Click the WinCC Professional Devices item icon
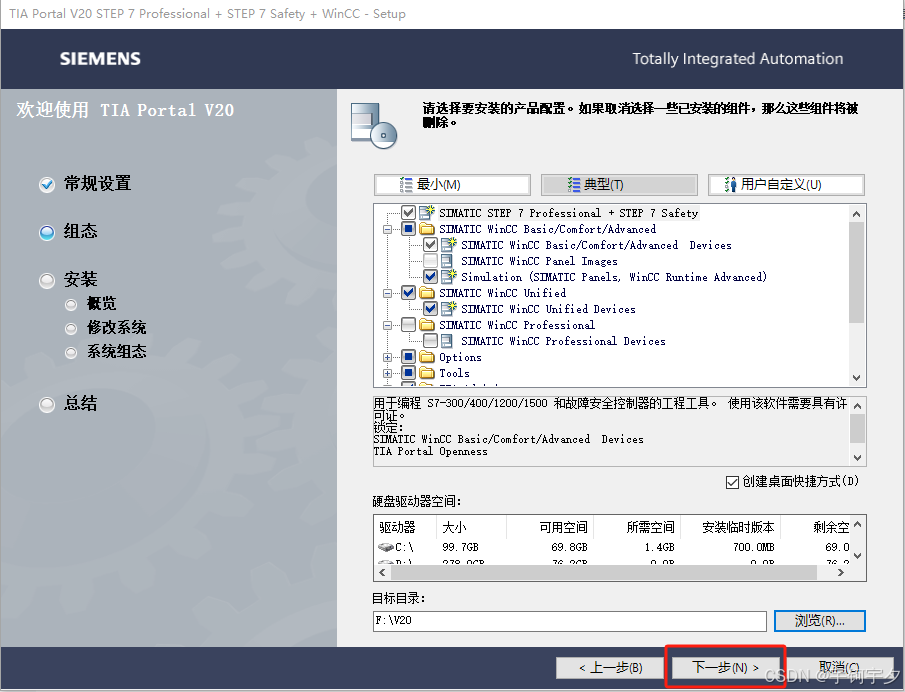905x692 pixels. click(447, 341)
